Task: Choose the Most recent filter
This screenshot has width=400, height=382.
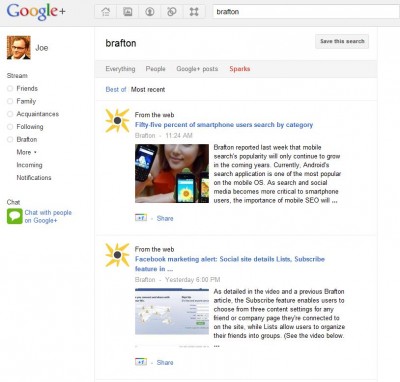Action: 148,89
